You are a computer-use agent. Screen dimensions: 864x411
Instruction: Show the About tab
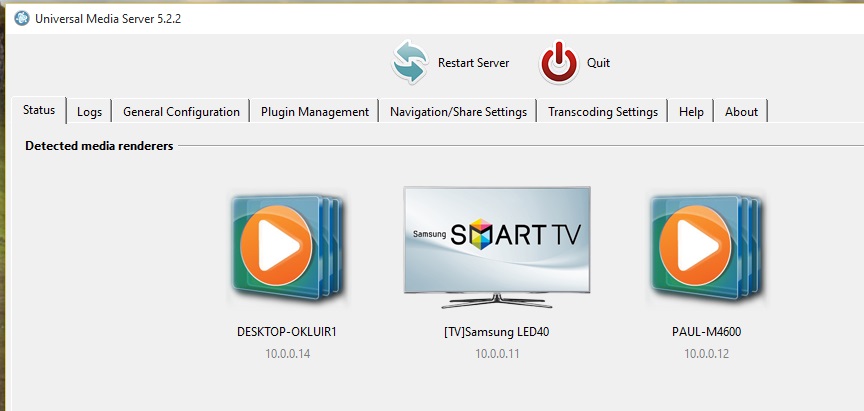(x=741, y=112)
